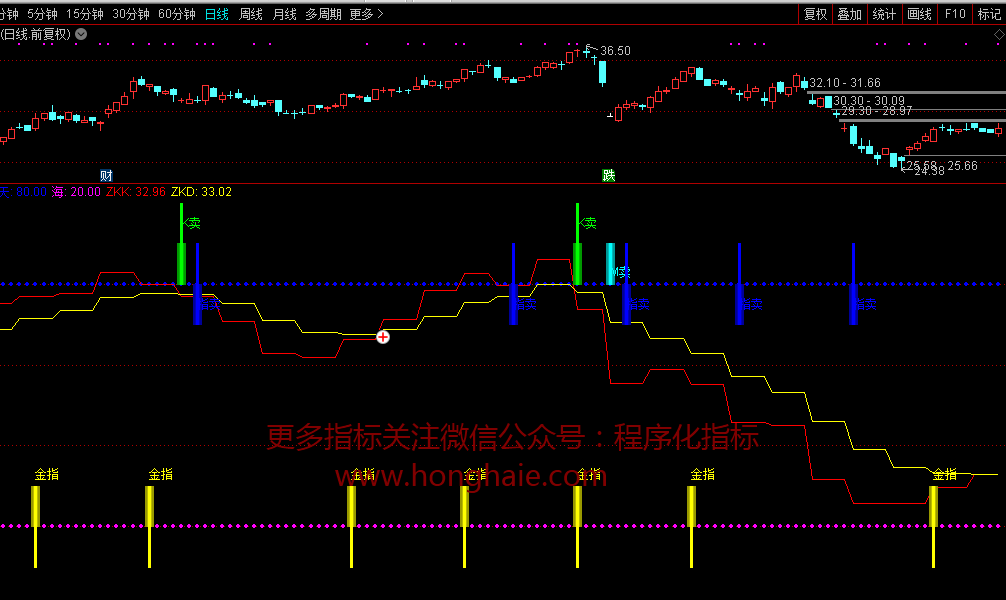The image size is (1006, 600).
Task: Toggle the 叠加 overlay button
Action: [850, 14]
